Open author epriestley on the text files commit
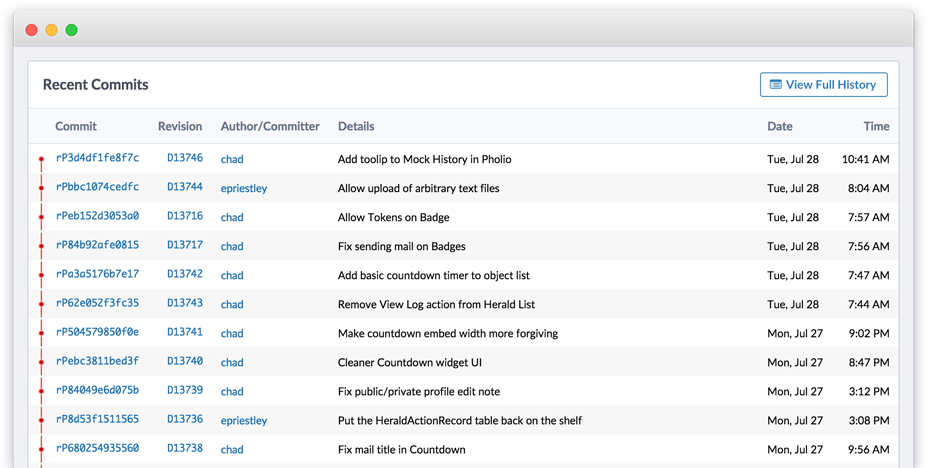 244,188
